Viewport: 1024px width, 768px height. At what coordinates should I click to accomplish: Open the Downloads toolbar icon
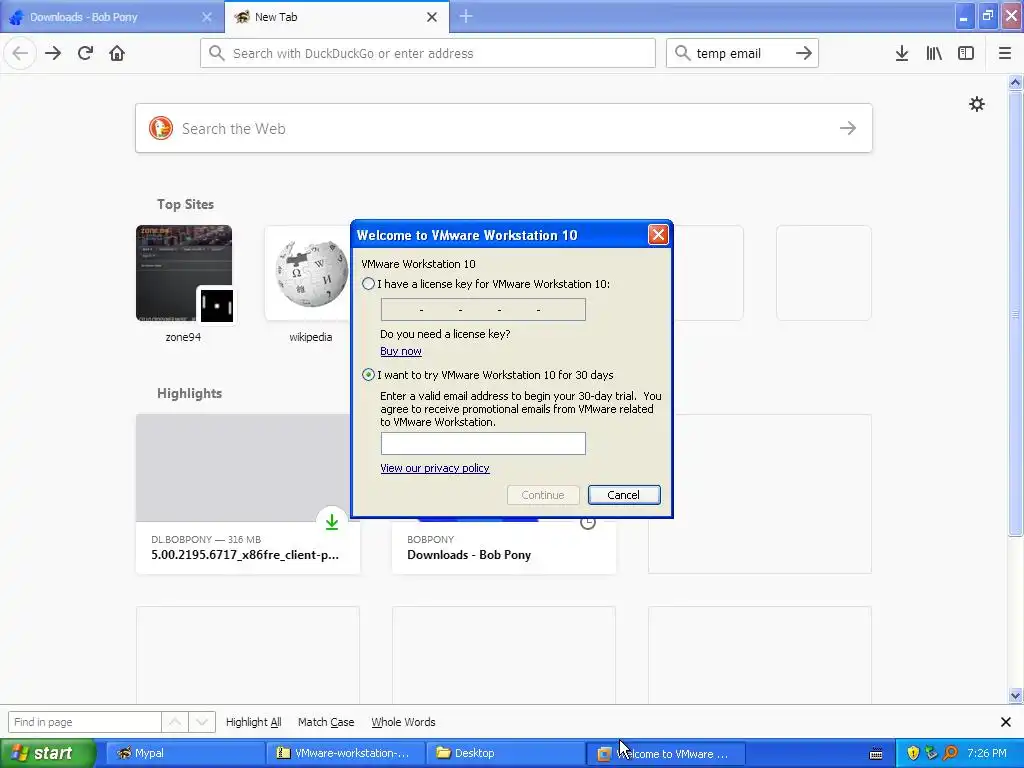[x=901, y=54]
